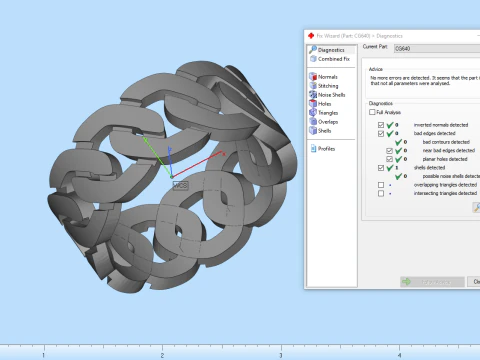Click the ruler marker labeled 3
This screenshot has height=360, width=480.
pos(281,355)
